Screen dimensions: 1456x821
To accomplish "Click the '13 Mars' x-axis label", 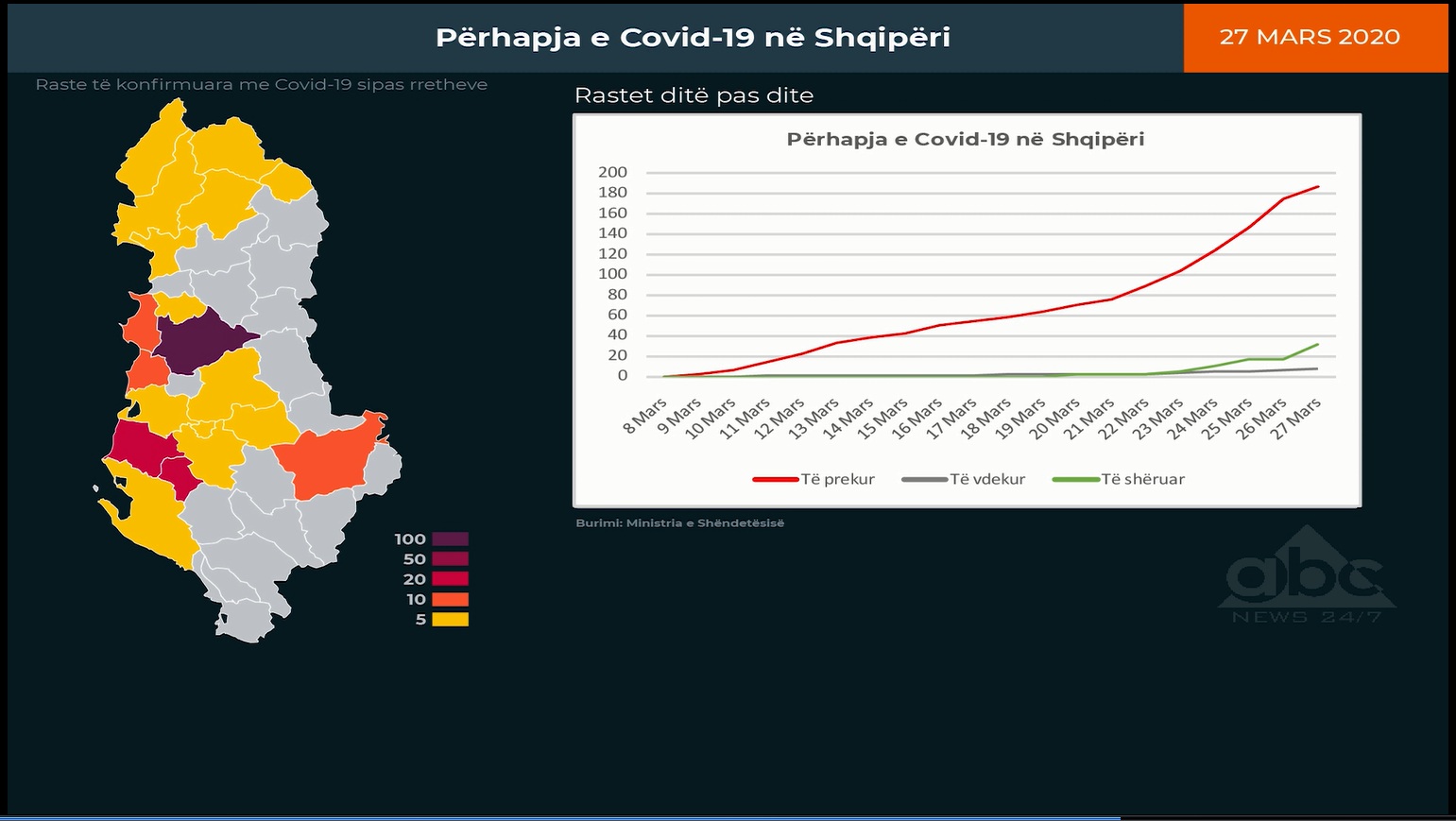I will coord(814,419).
